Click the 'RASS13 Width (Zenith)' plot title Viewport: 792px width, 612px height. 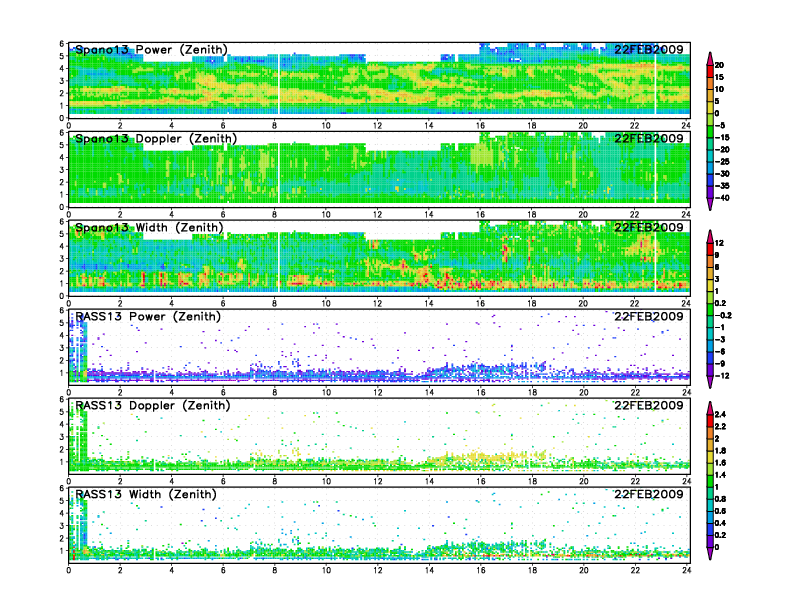tap(145, 494)
